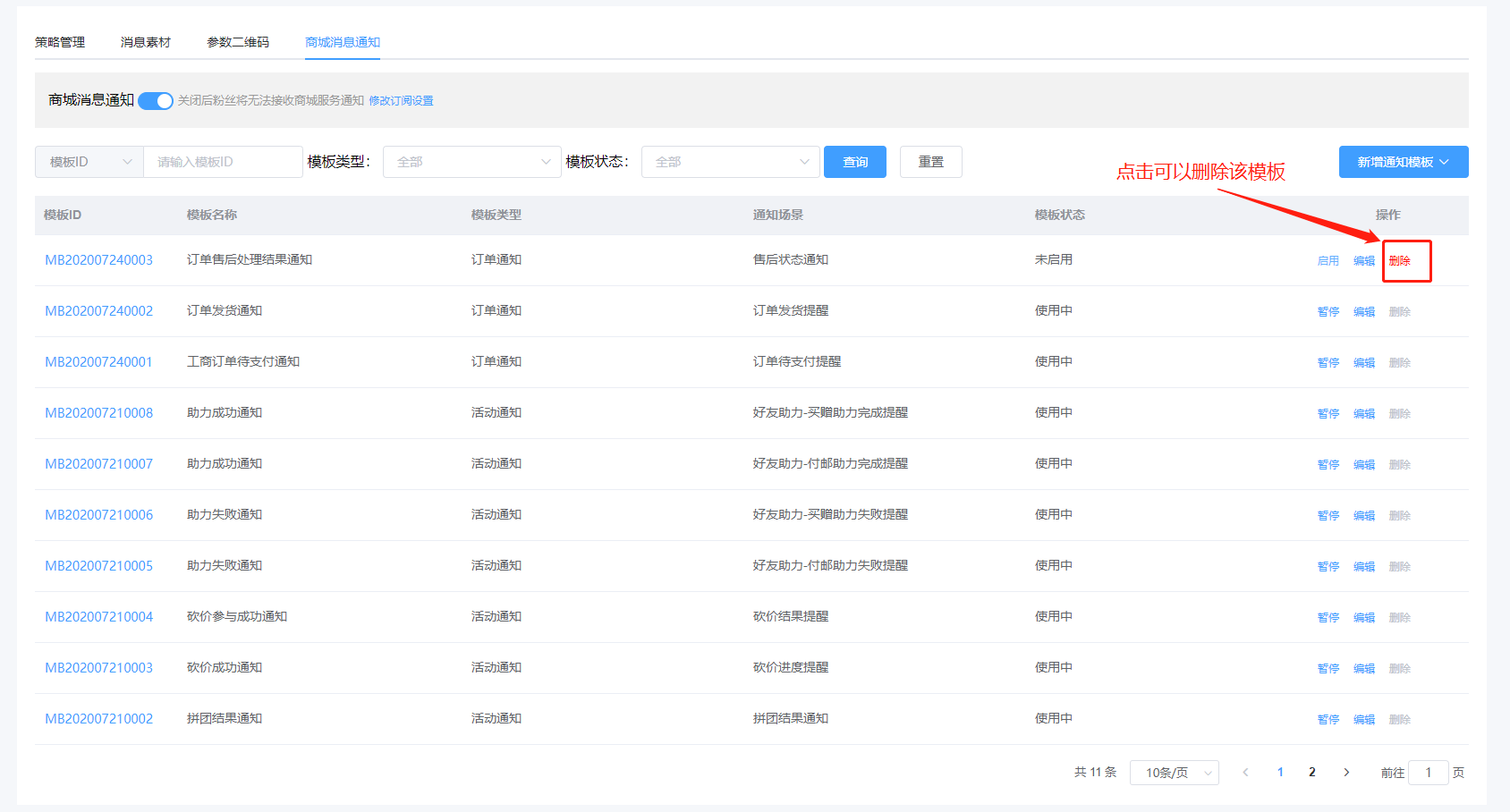Go to next page with right arrow
1510x812 pixels.
tap(1346, 773)
